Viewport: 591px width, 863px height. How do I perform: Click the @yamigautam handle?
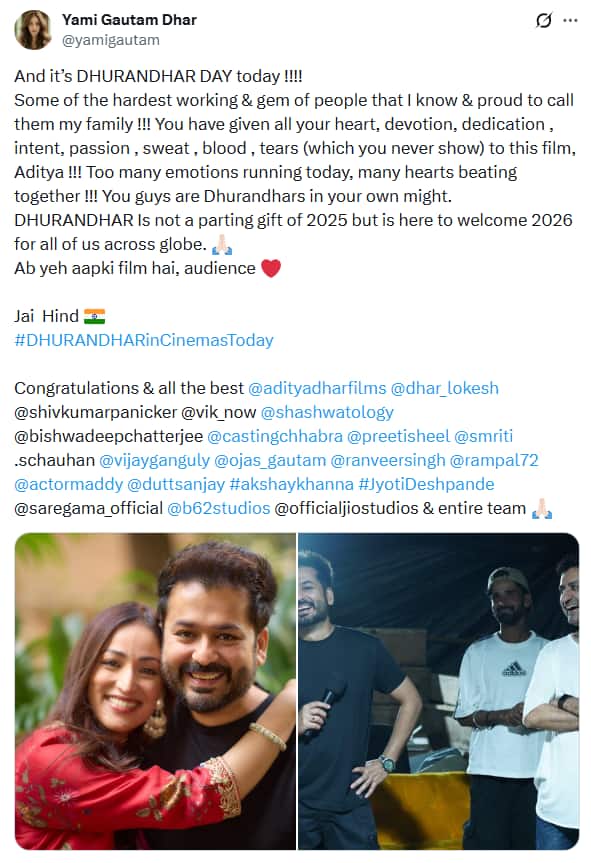(111, 40)
